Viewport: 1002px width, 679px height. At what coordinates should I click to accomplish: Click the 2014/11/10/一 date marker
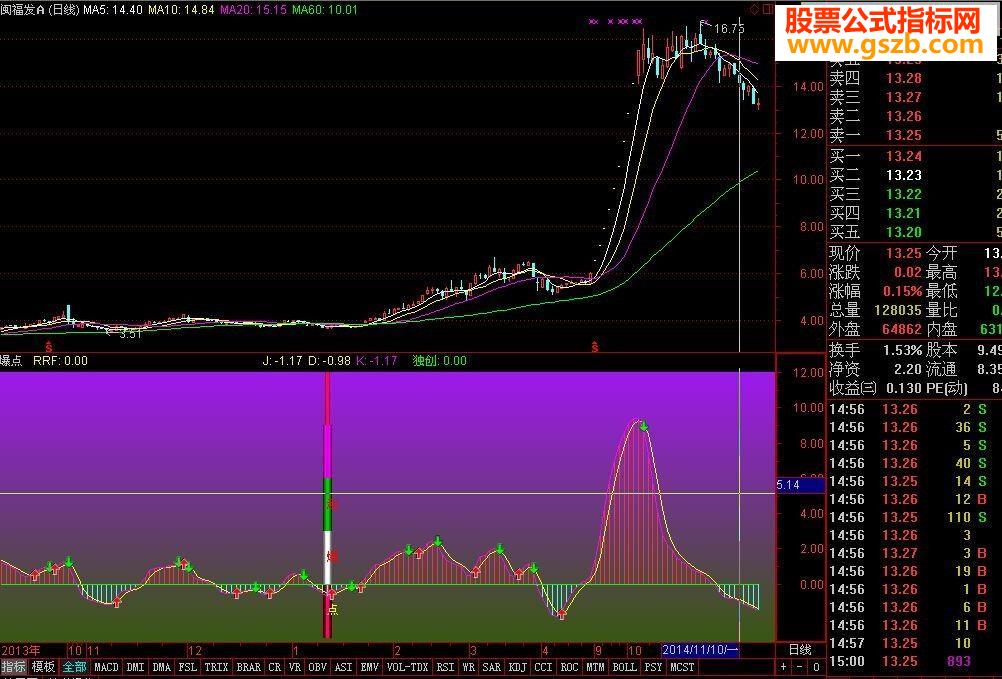click(x=700, y=650)
